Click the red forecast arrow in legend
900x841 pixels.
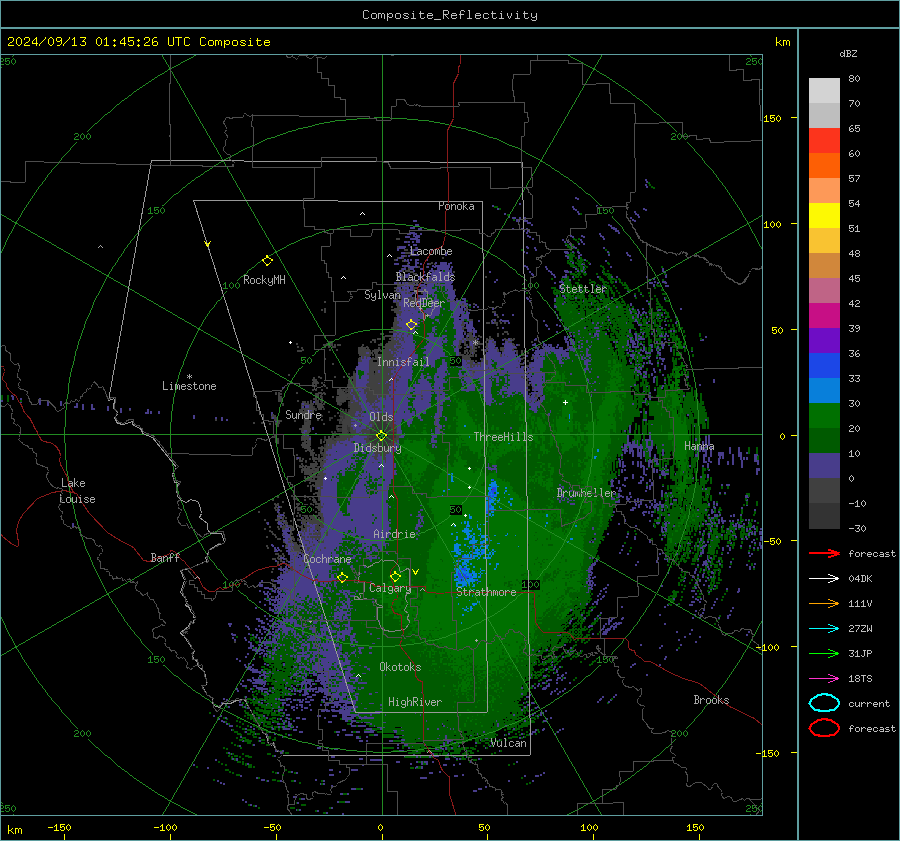pyautogui.click(x=824, y=553)
